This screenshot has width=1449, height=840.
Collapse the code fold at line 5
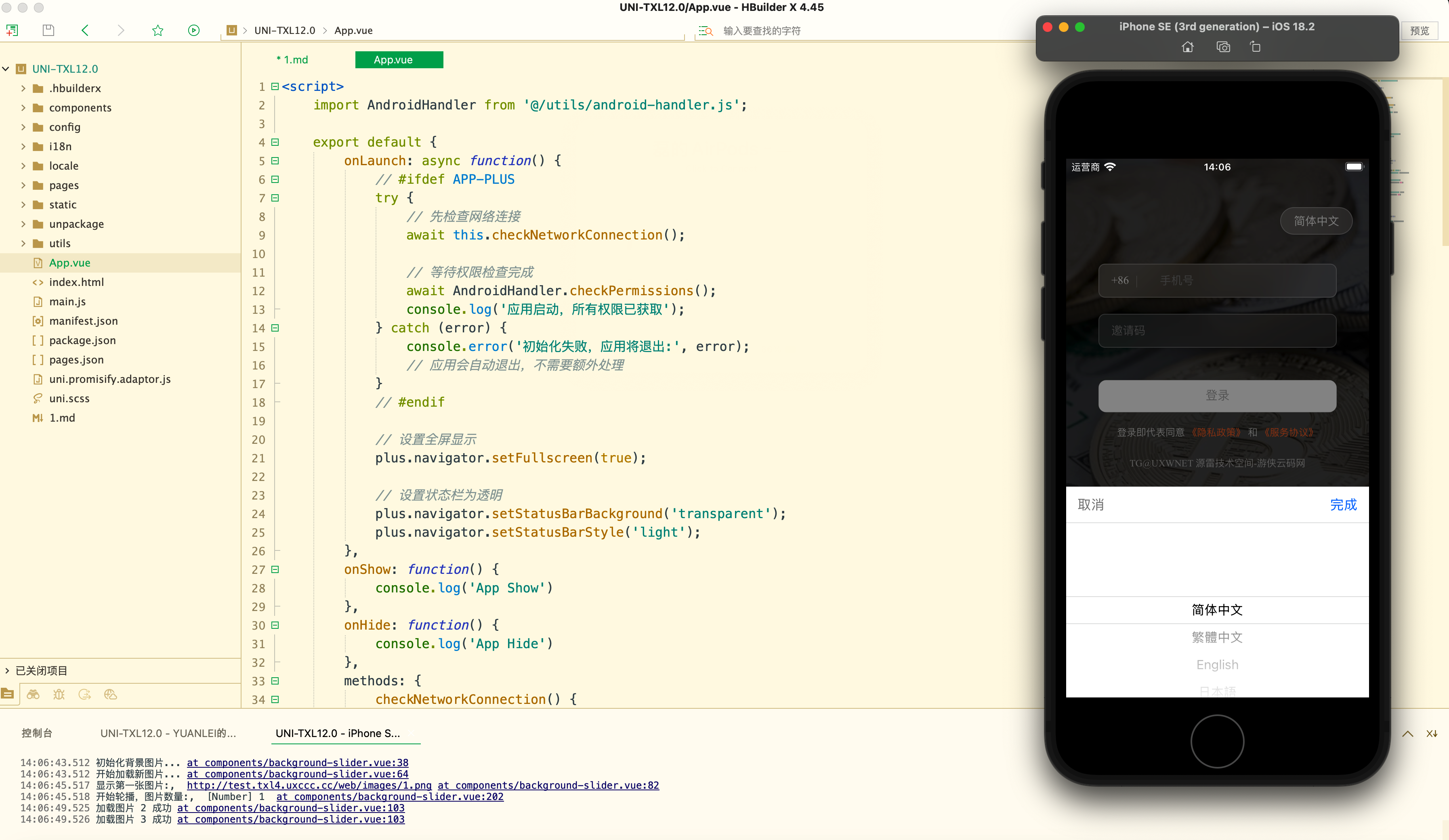click(x=275, y=161)
